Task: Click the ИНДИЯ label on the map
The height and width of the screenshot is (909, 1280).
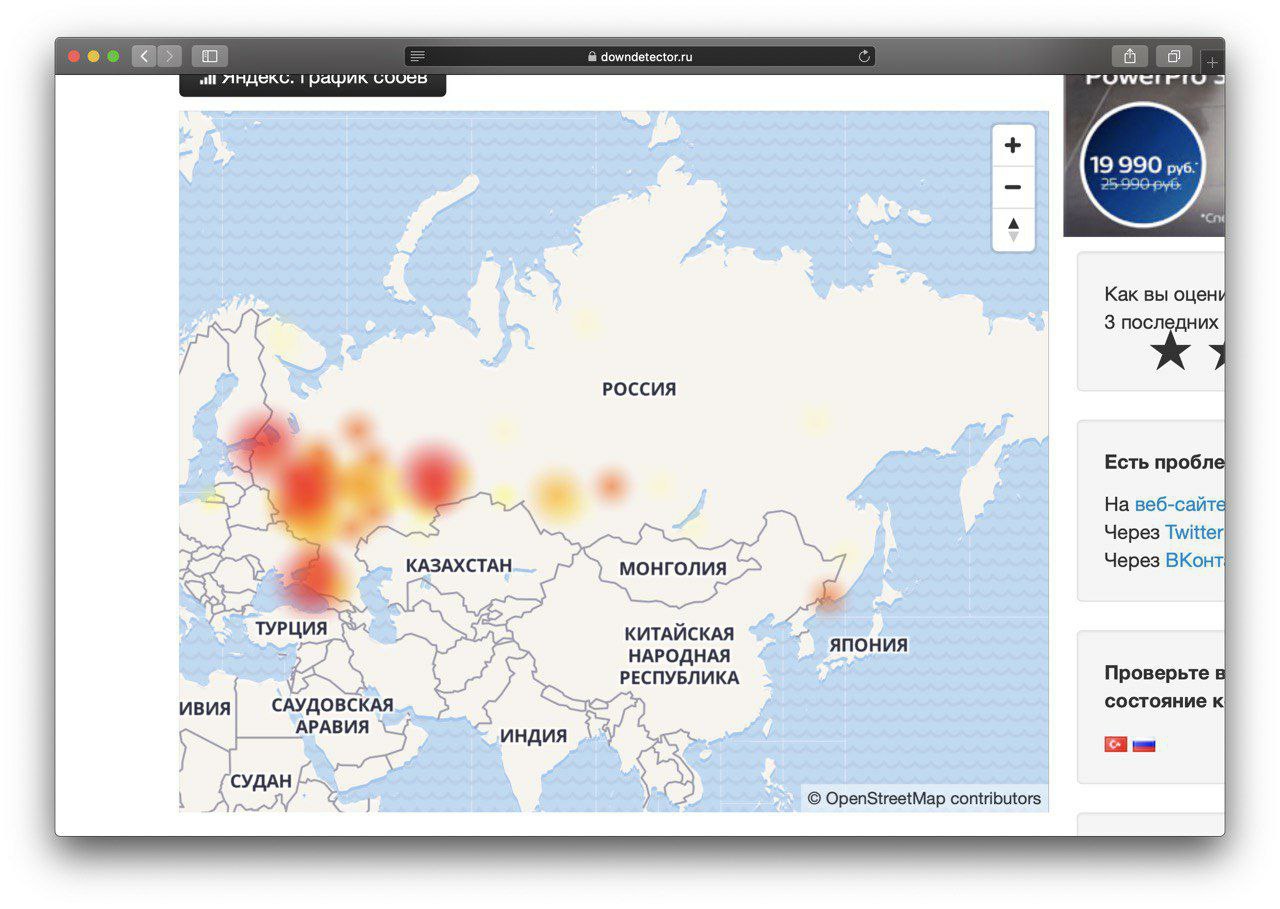Action: [533, 736]
